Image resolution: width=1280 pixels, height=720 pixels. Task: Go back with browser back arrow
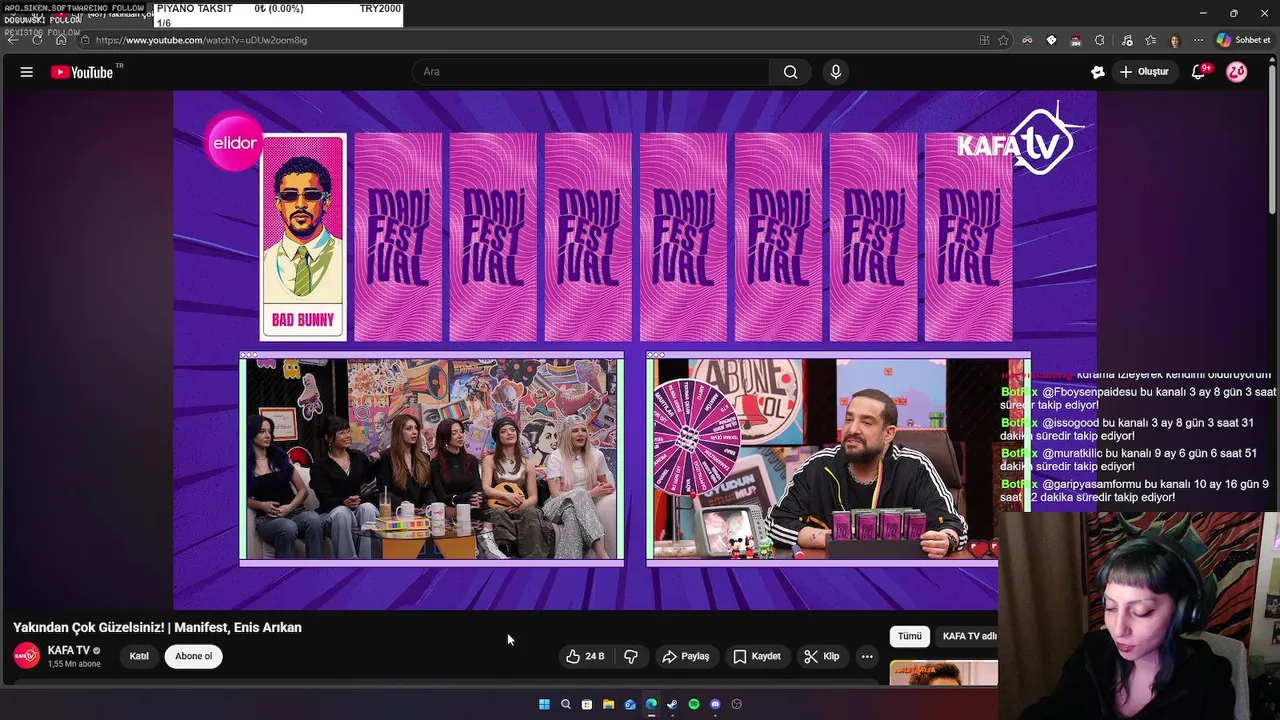coord(14,40)
